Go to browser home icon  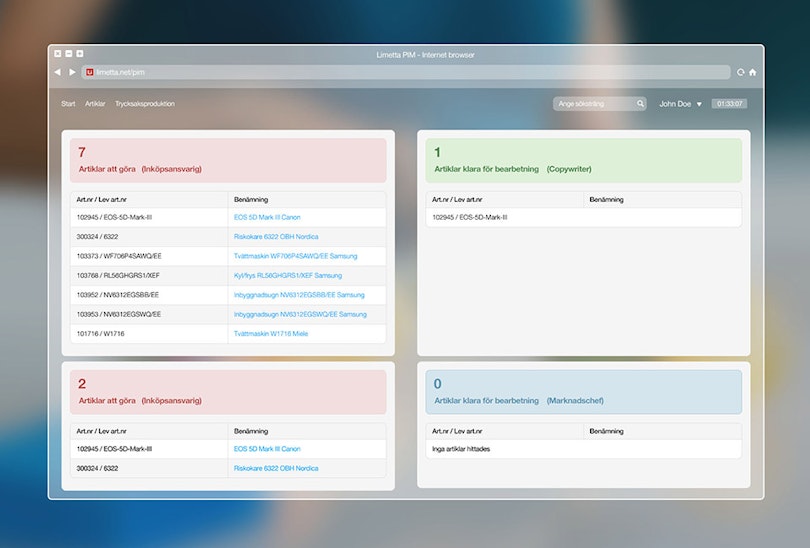753,72
